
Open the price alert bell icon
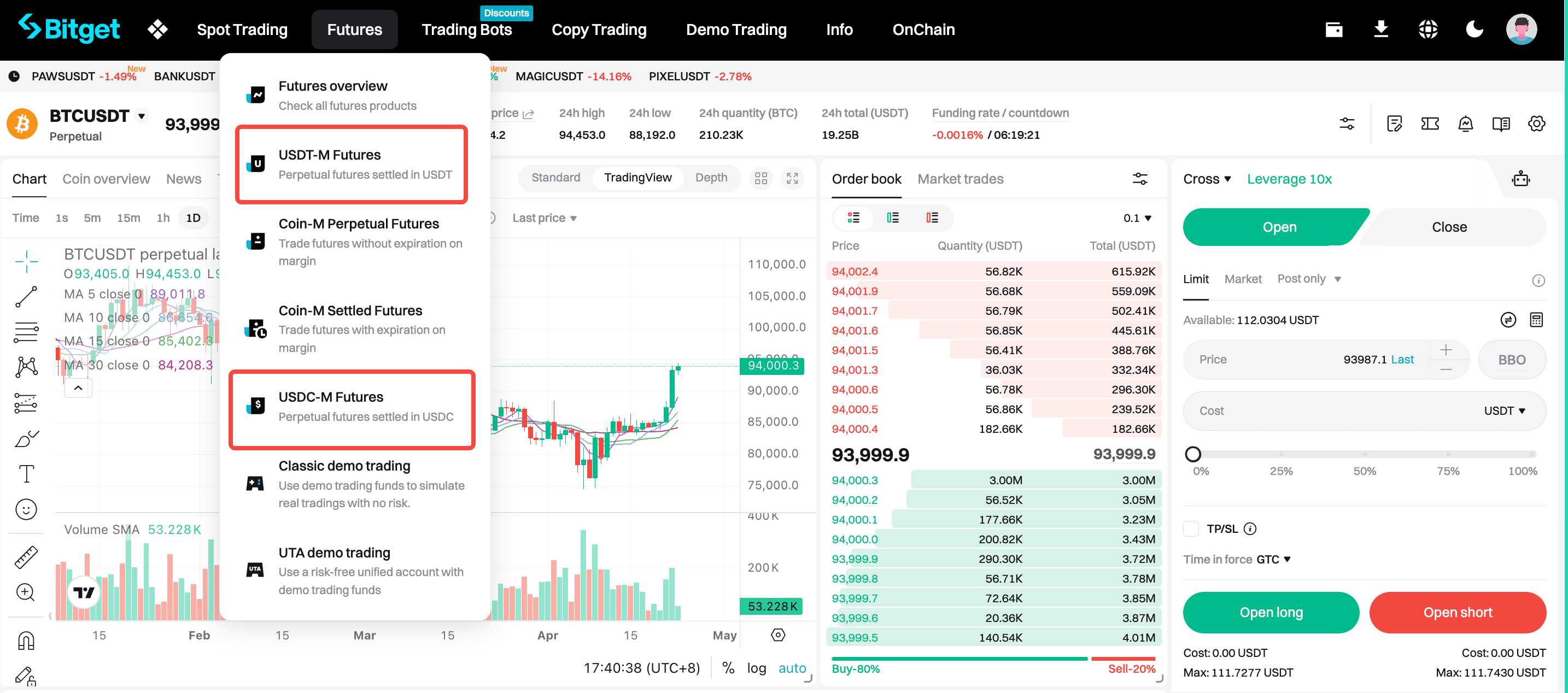[x=1465, y=124]
